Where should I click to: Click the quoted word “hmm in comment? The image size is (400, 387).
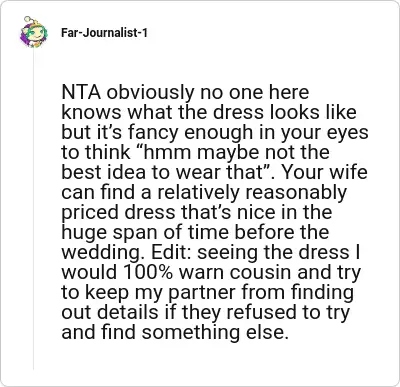pos(162,152)
